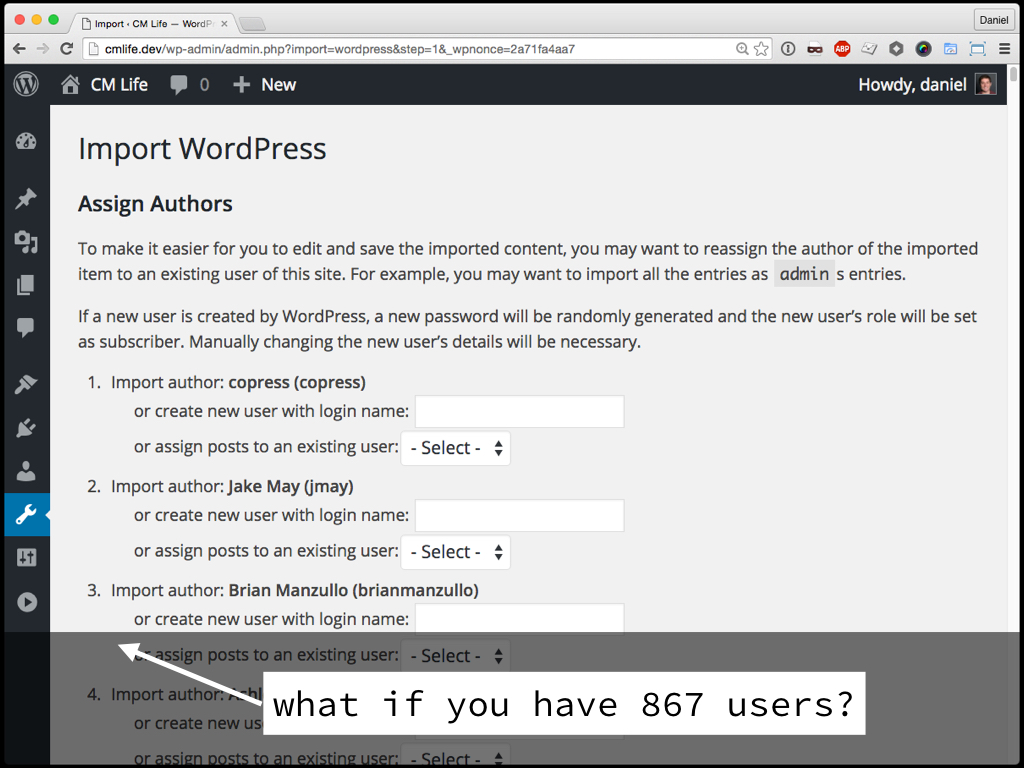
Task: Open existing user dropdown for Jake May
Action: tap(455, 552)
